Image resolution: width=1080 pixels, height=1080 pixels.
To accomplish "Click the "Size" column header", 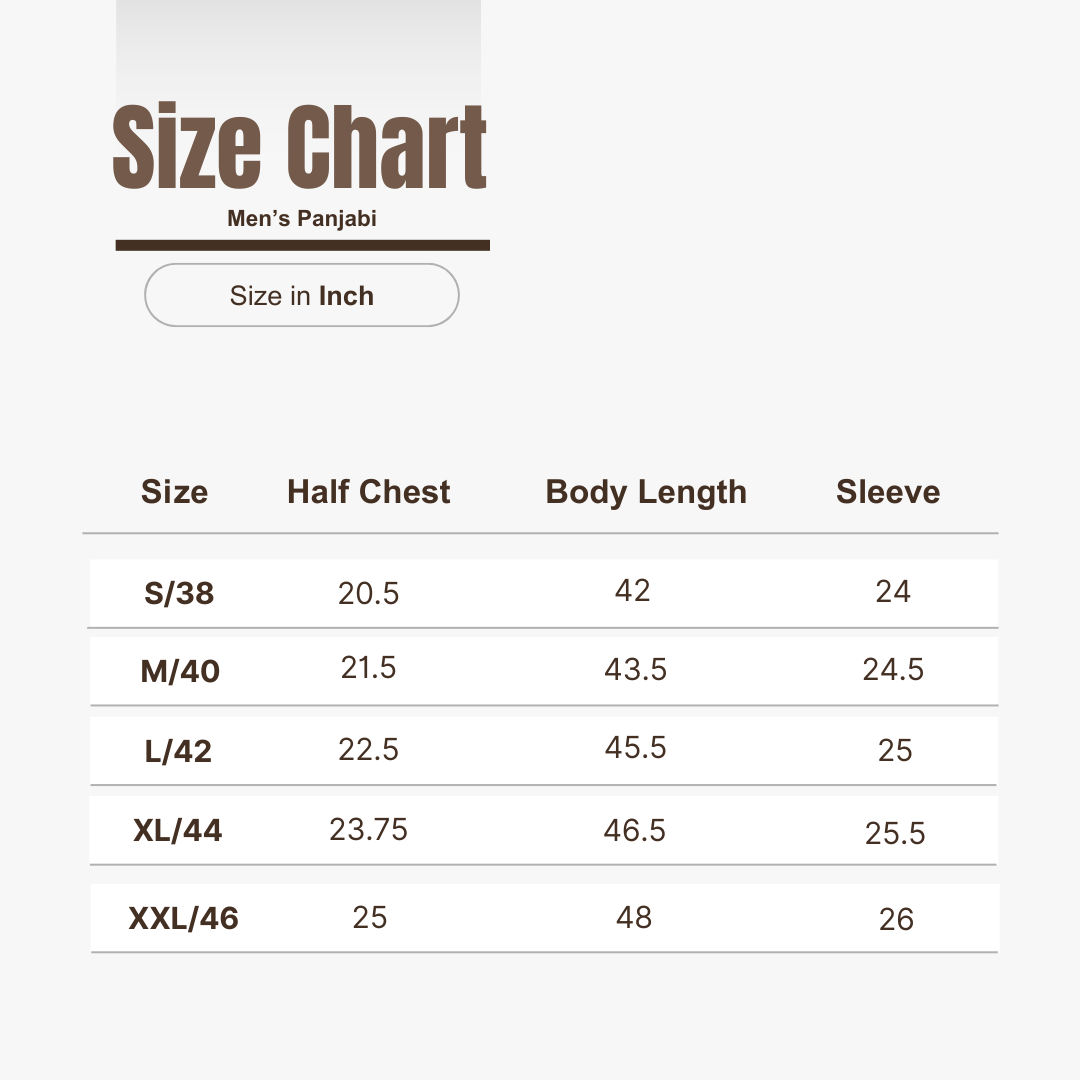I will pos(175,492).
